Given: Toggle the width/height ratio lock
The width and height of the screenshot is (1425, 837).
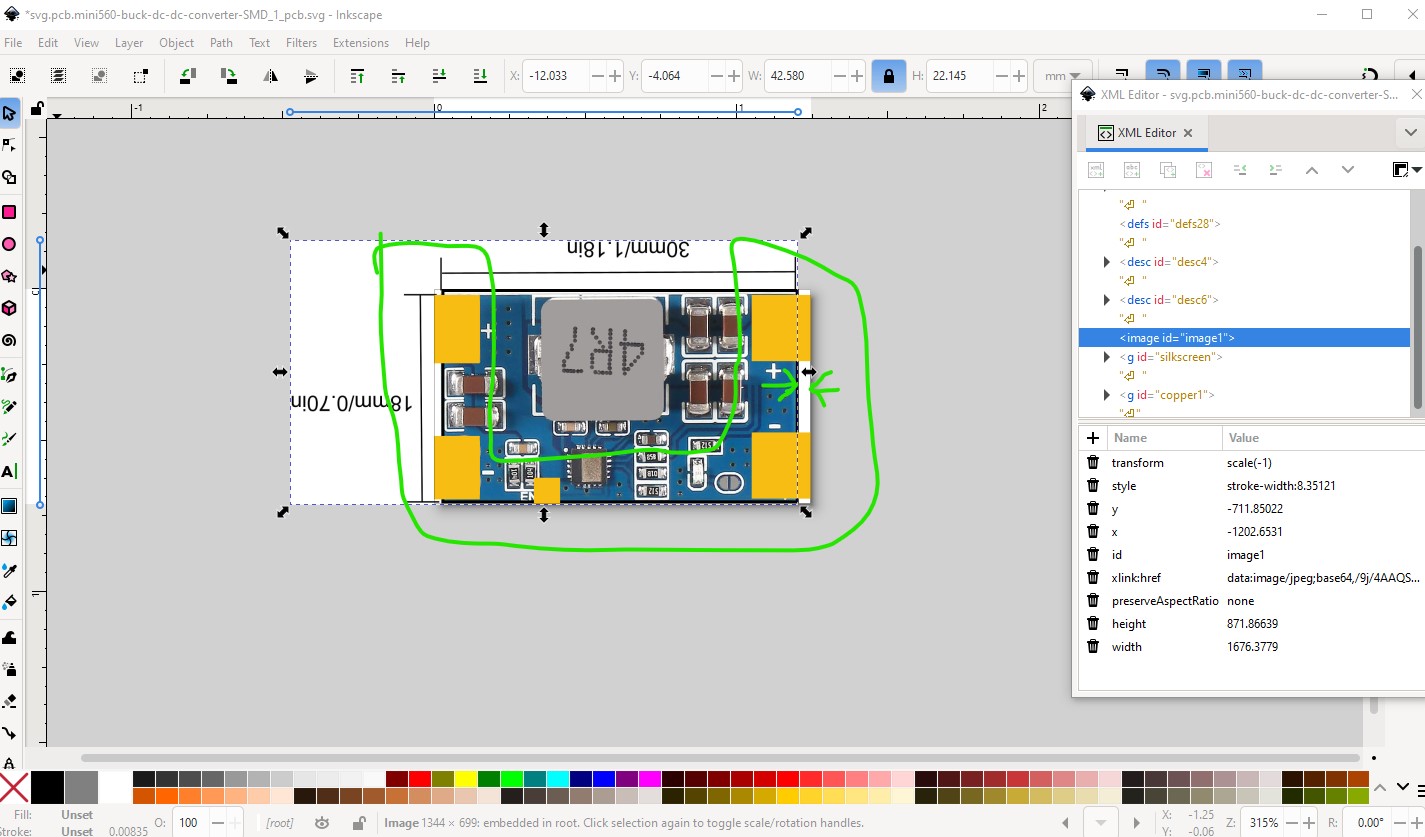Looking at the screenshot, I should [x=888, y=76].
